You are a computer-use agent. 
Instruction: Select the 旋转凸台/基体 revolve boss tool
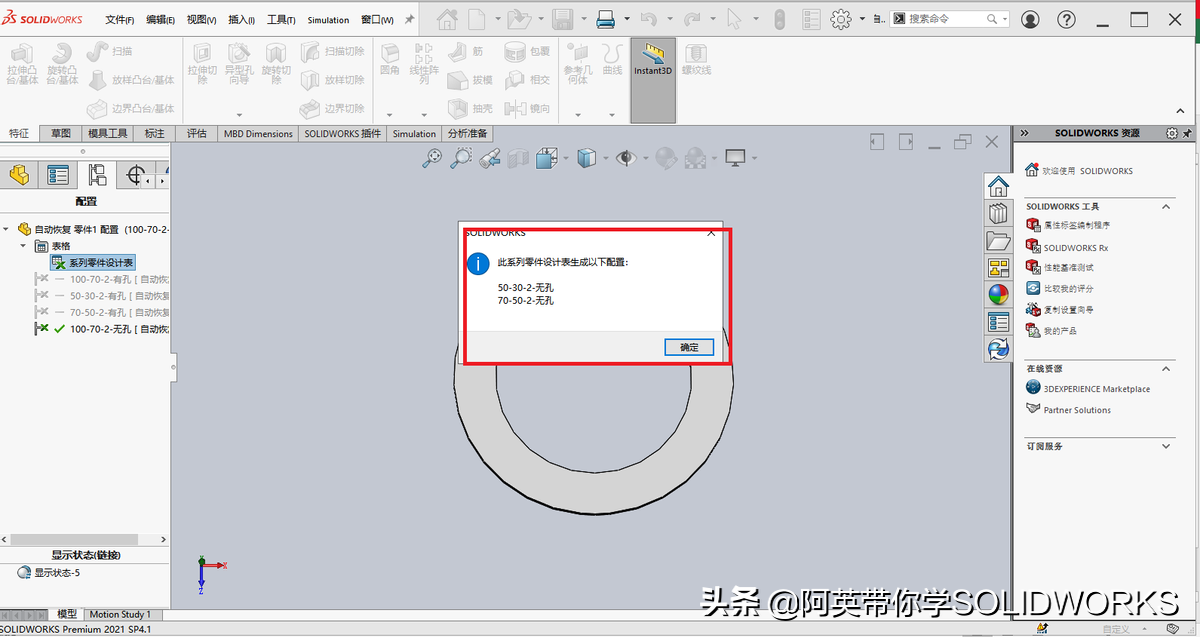[62, 62]
